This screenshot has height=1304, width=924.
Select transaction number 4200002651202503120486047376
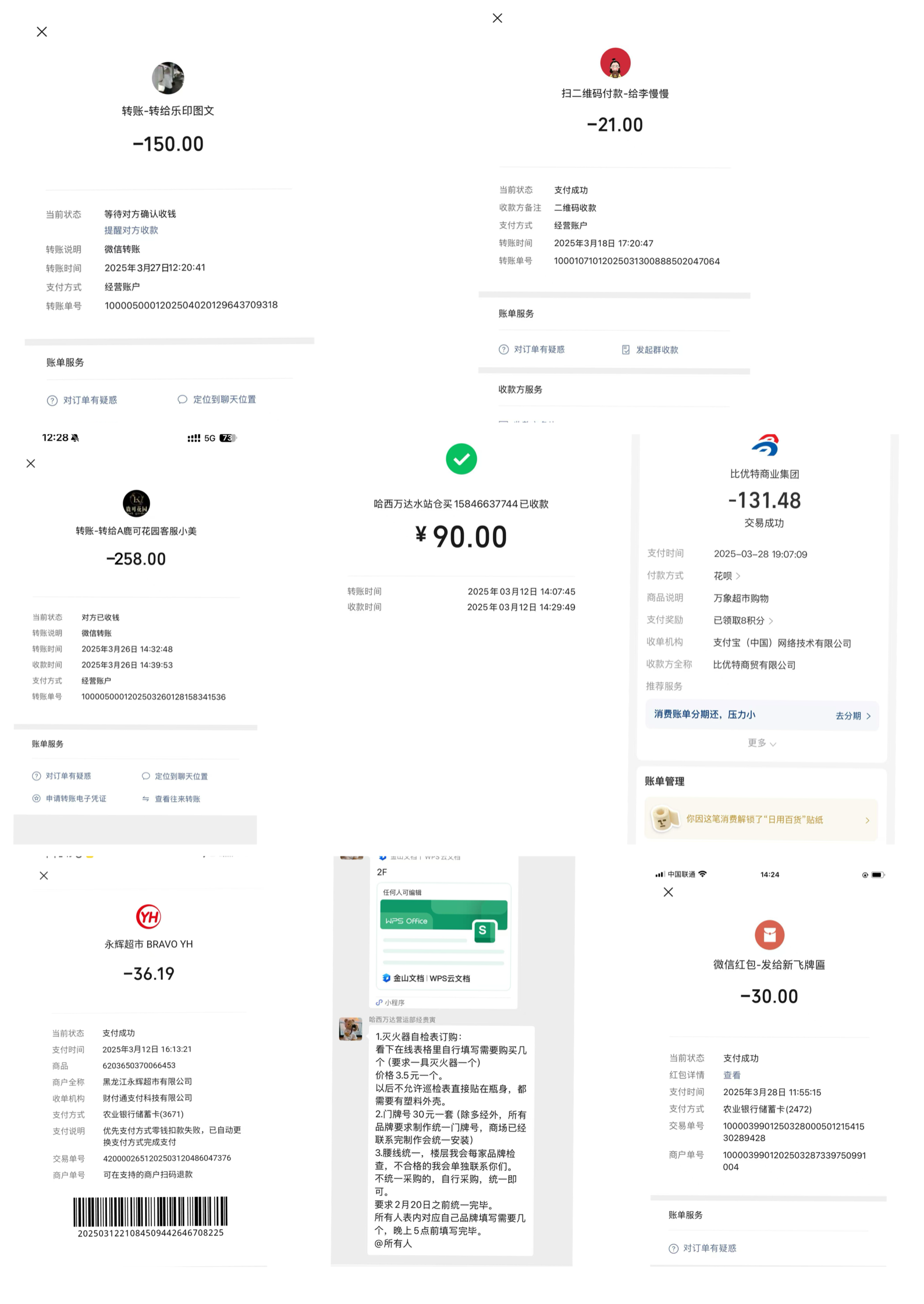click(x=167, y=1158)
